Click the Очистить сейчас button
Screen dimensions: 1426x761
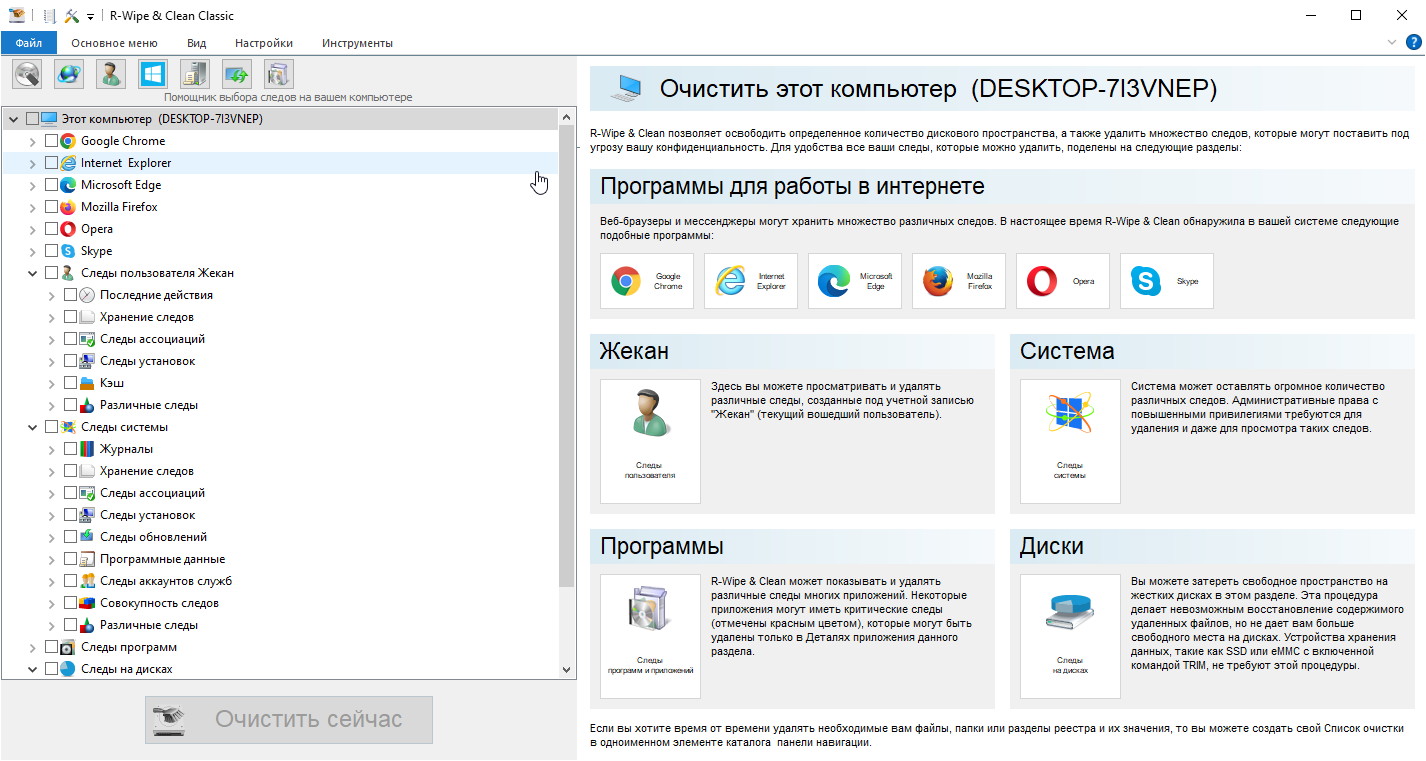tap(289, 719)
